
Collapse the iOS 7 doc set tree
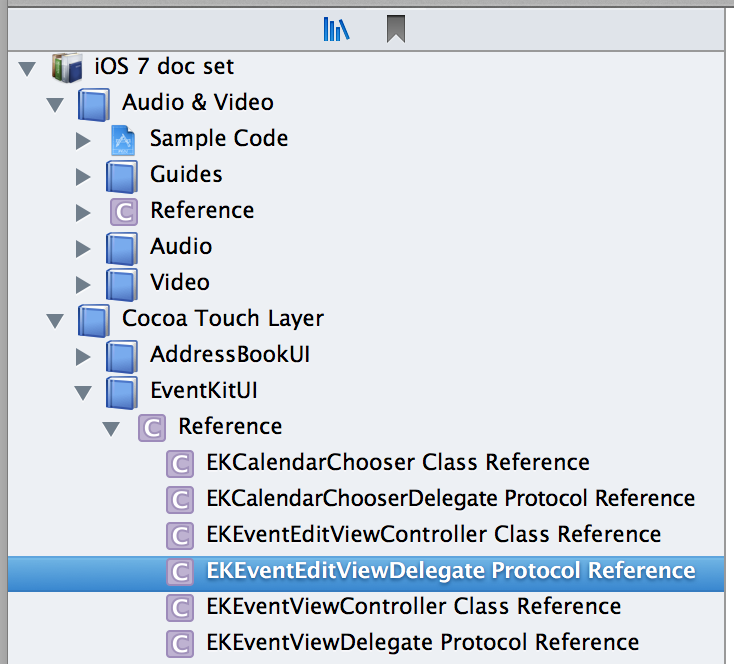pos(27,68)
